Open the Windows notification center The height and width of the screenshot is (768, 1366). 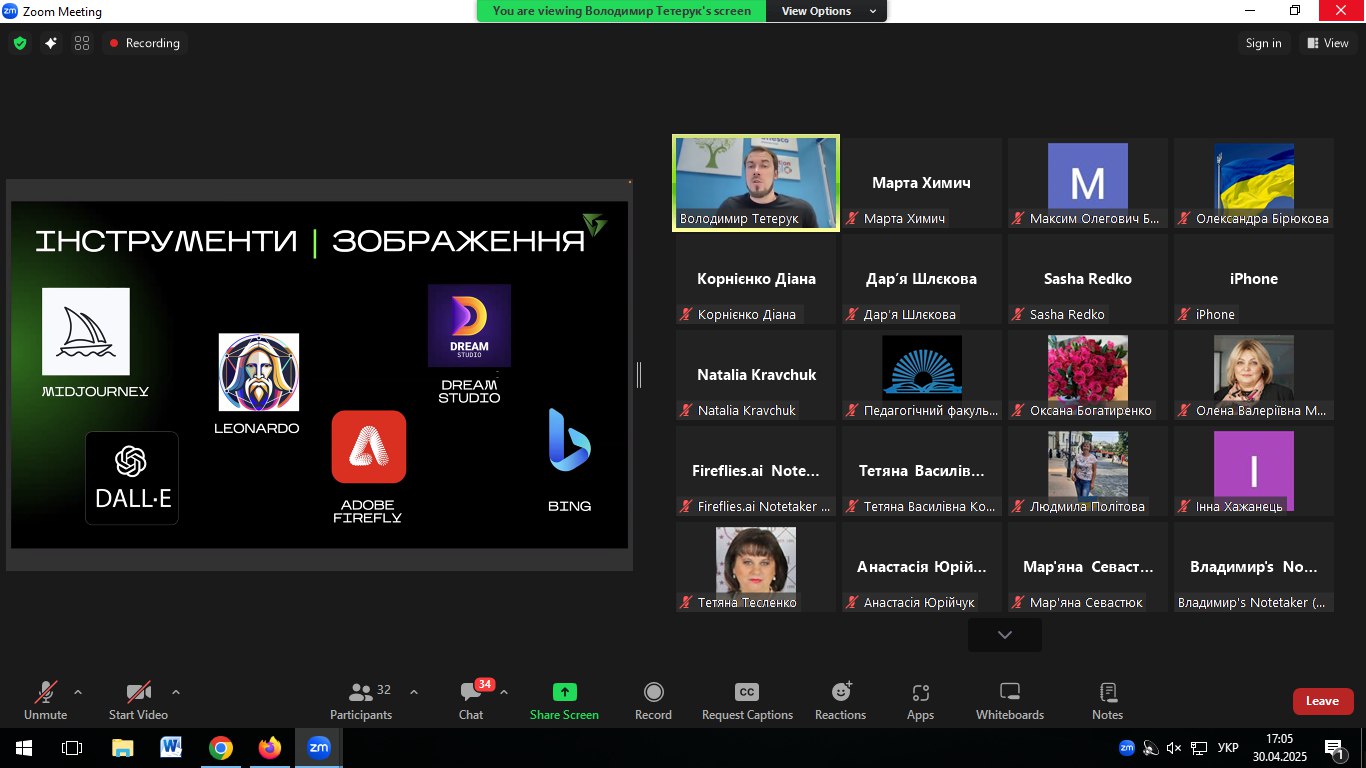1335,748
